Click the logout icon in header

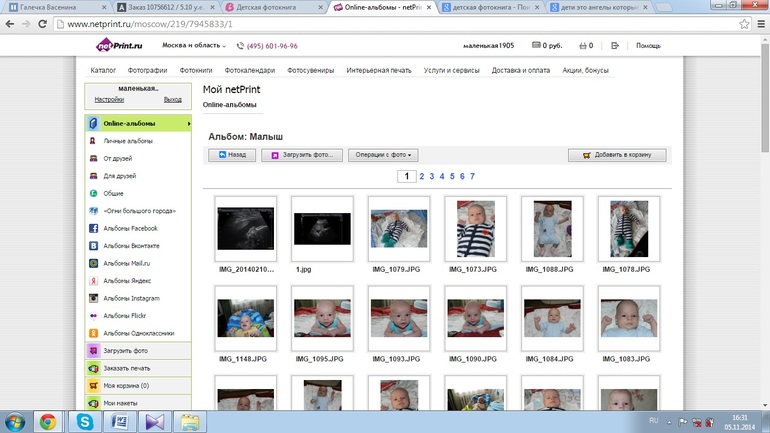point(614,45)
